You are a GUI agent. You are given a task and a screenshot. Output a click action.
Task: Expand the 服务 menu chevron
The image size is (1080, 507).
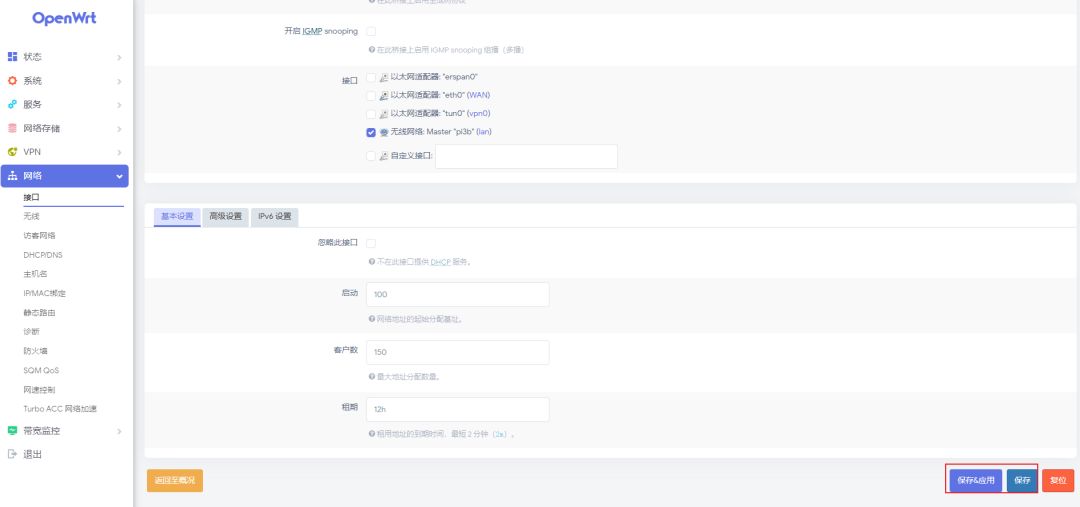(119, 105)
